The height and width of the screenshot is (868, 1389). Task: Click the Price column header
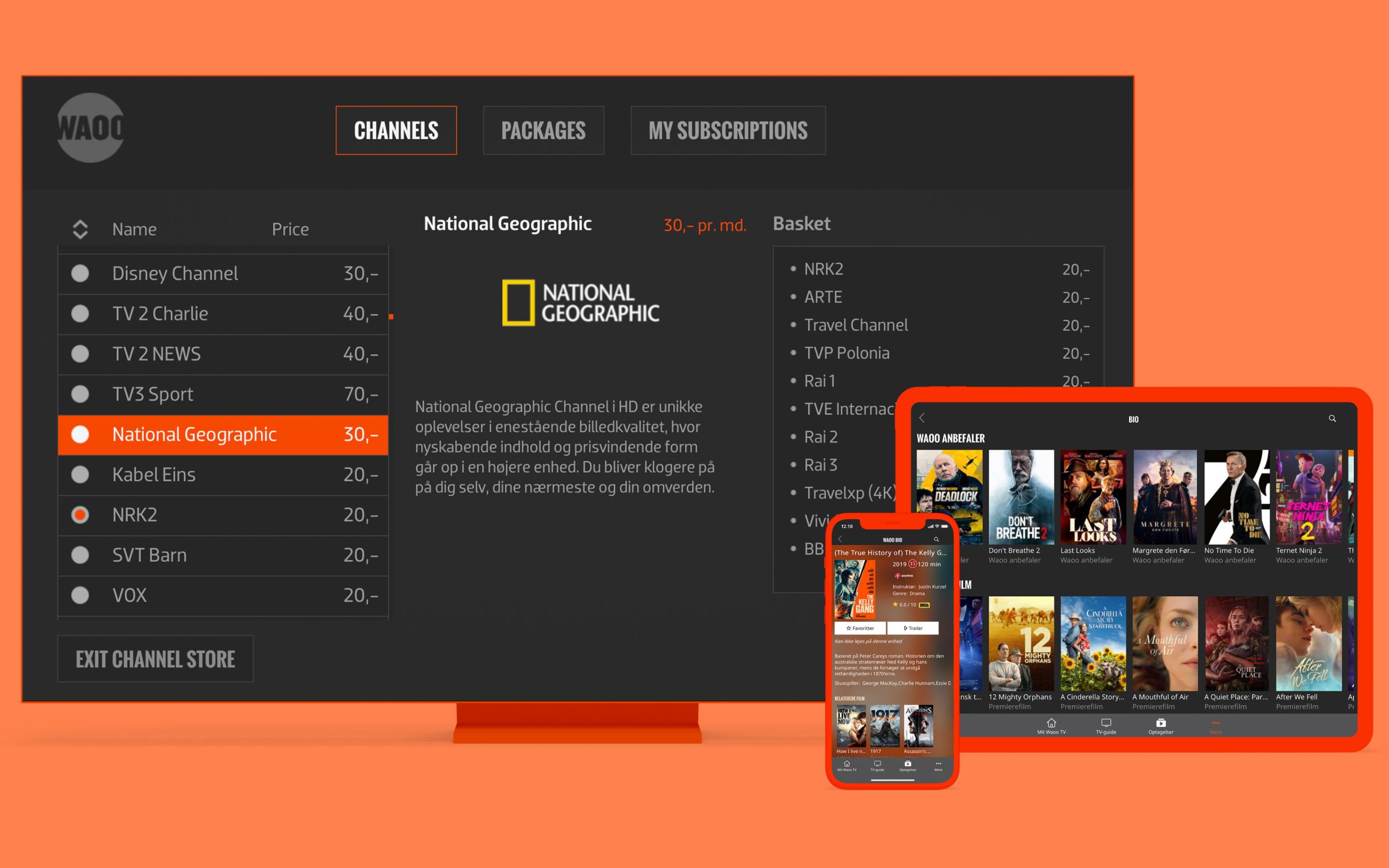[x=291, y=229]
